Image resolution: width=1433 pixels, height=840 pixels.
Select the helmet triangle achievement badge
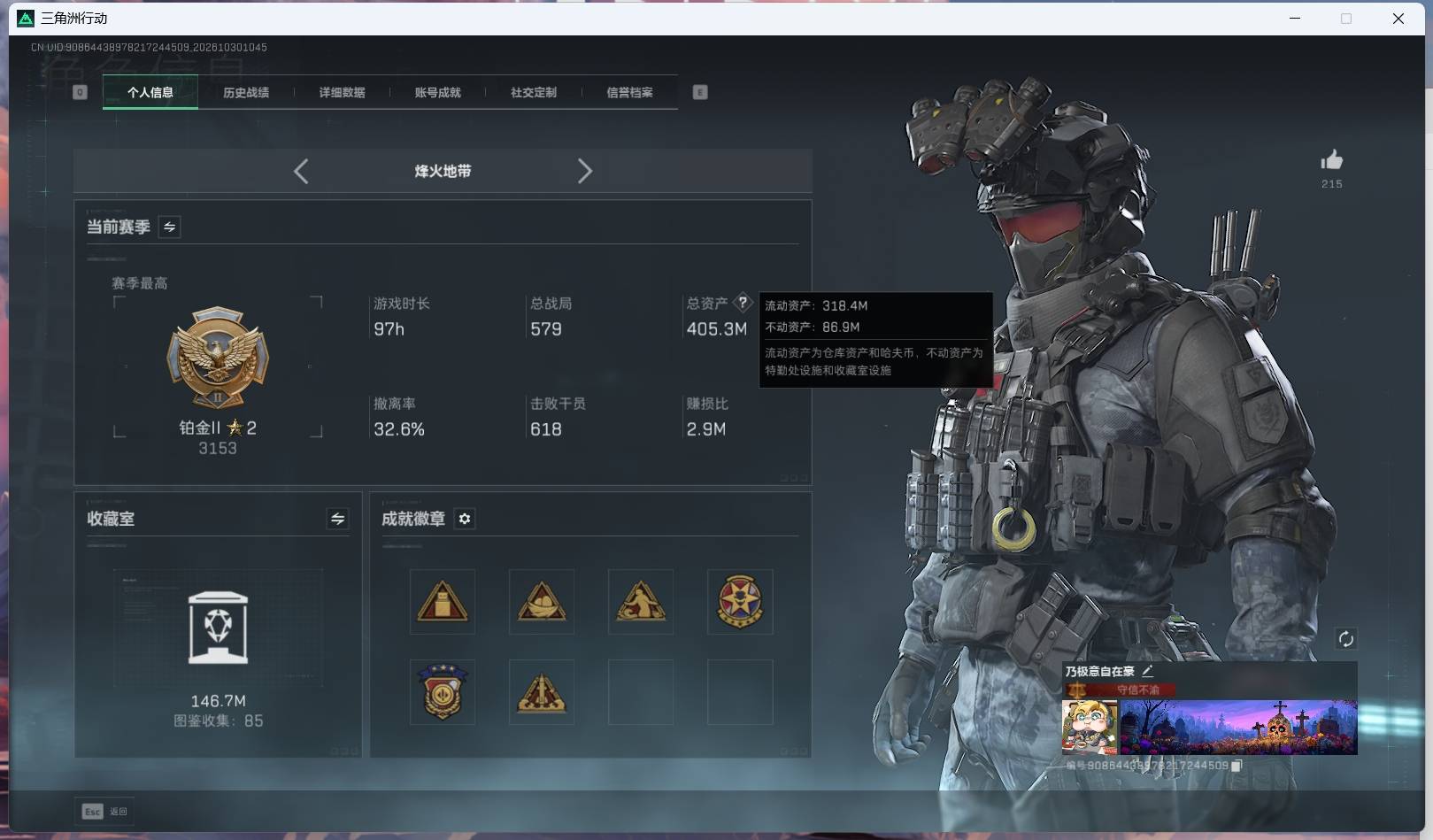tap(542, 602)
